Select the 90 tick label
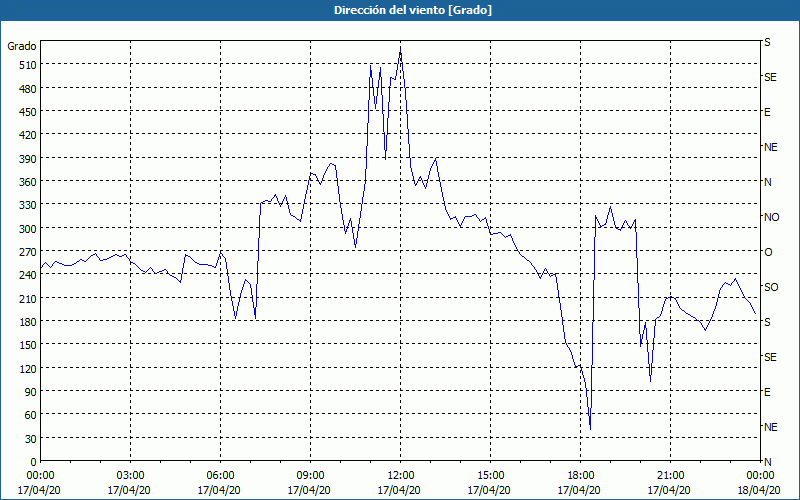The image size is (800, 500). [x=31, y=392]
